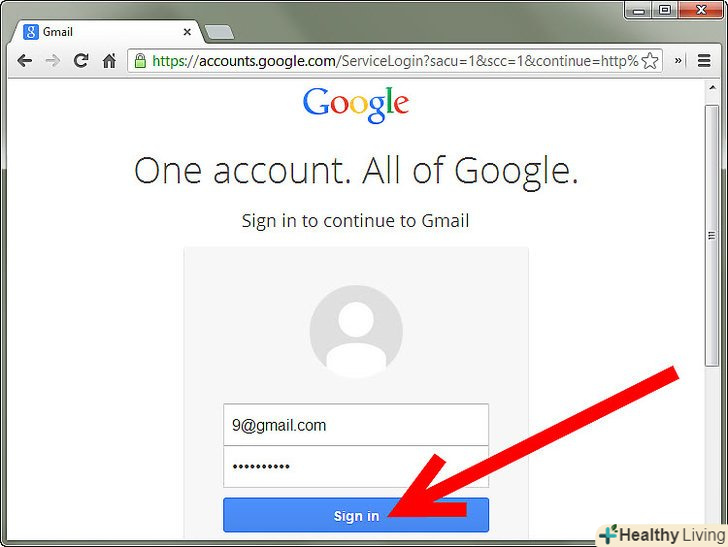
Task: Click the Google logo
Action: [356, 104]
